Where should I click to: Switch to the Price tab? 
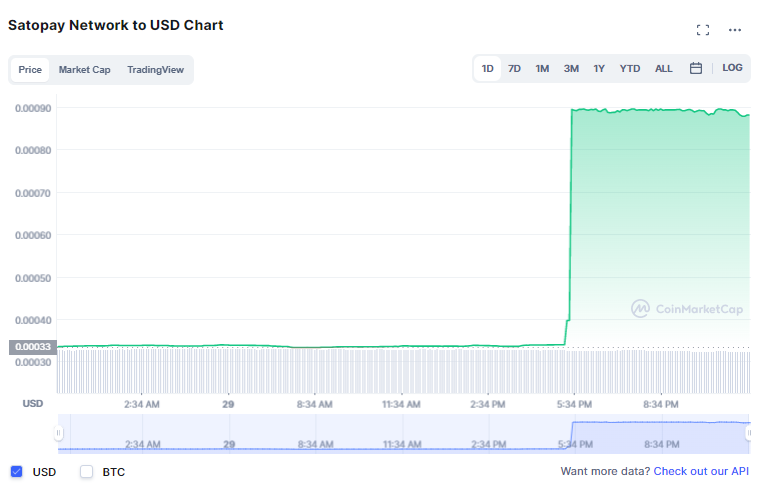point(30,70)
